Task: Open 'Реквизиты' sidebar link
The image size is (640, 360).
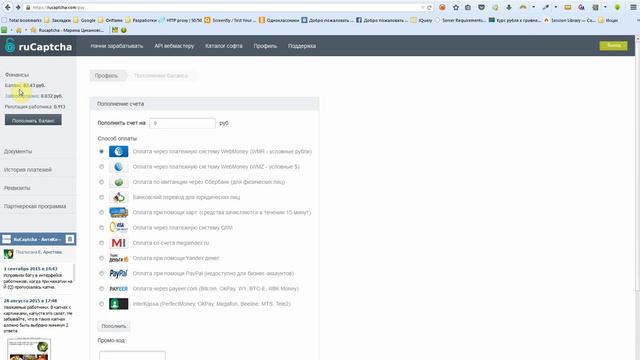Action: tap(17, 188)
